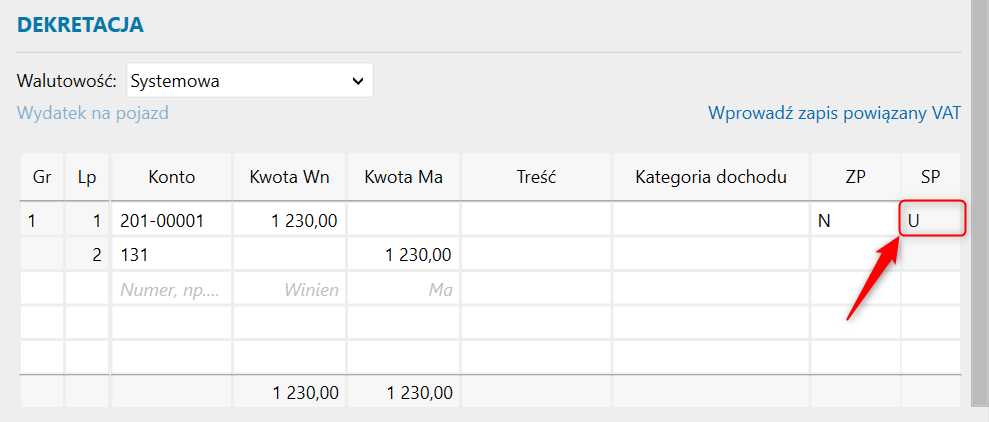Click the Konto column header
The image size is (989, 422).
pyautogui.click(x=171, y=178)
